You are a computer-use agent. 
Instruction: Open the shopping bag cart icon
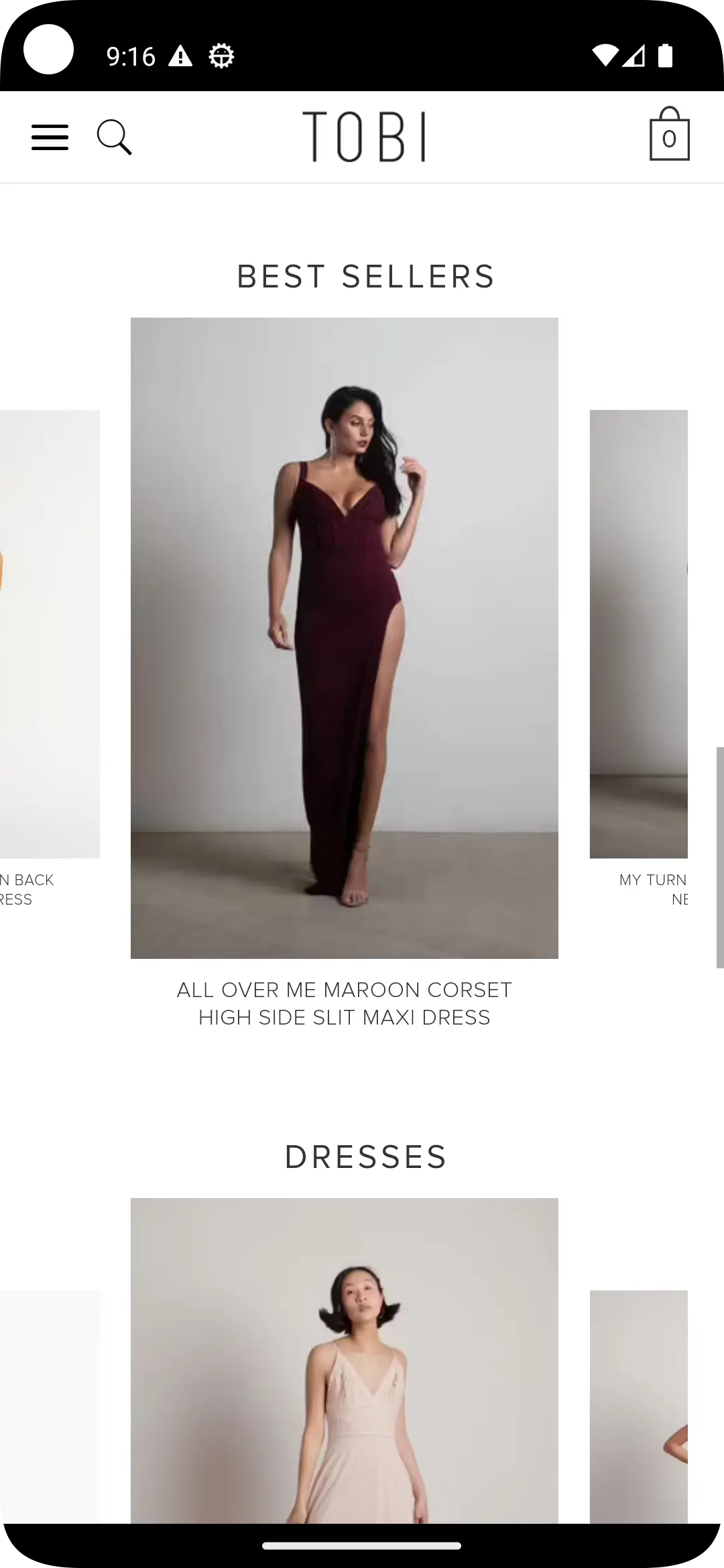[669, 133]
